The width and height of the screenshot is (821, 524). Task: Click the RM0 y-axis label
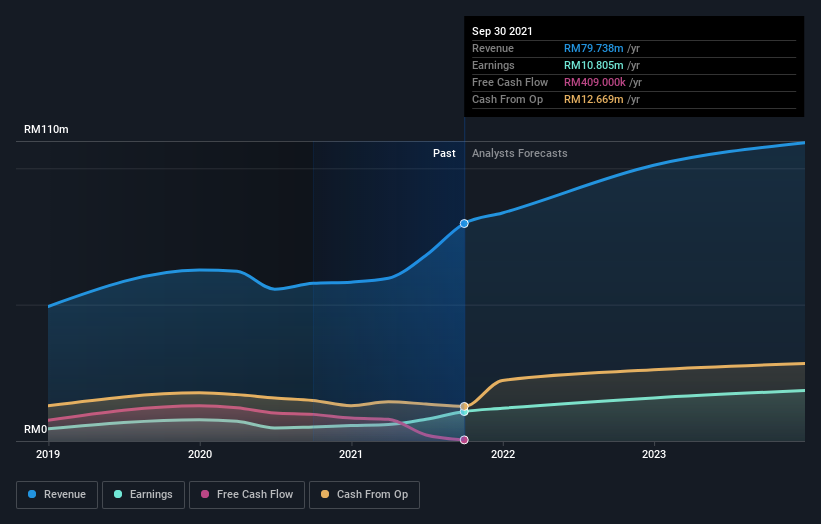(x=36, y=429)
